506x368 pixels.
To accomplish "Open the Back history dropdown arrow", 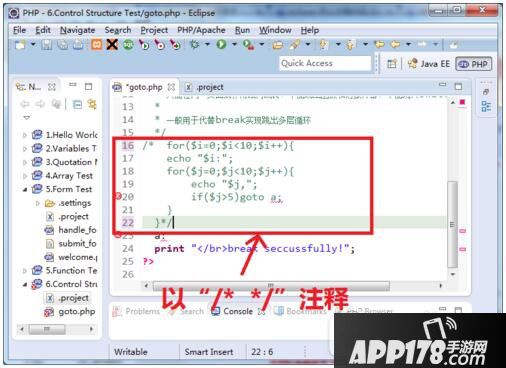I will click(408, 44).
